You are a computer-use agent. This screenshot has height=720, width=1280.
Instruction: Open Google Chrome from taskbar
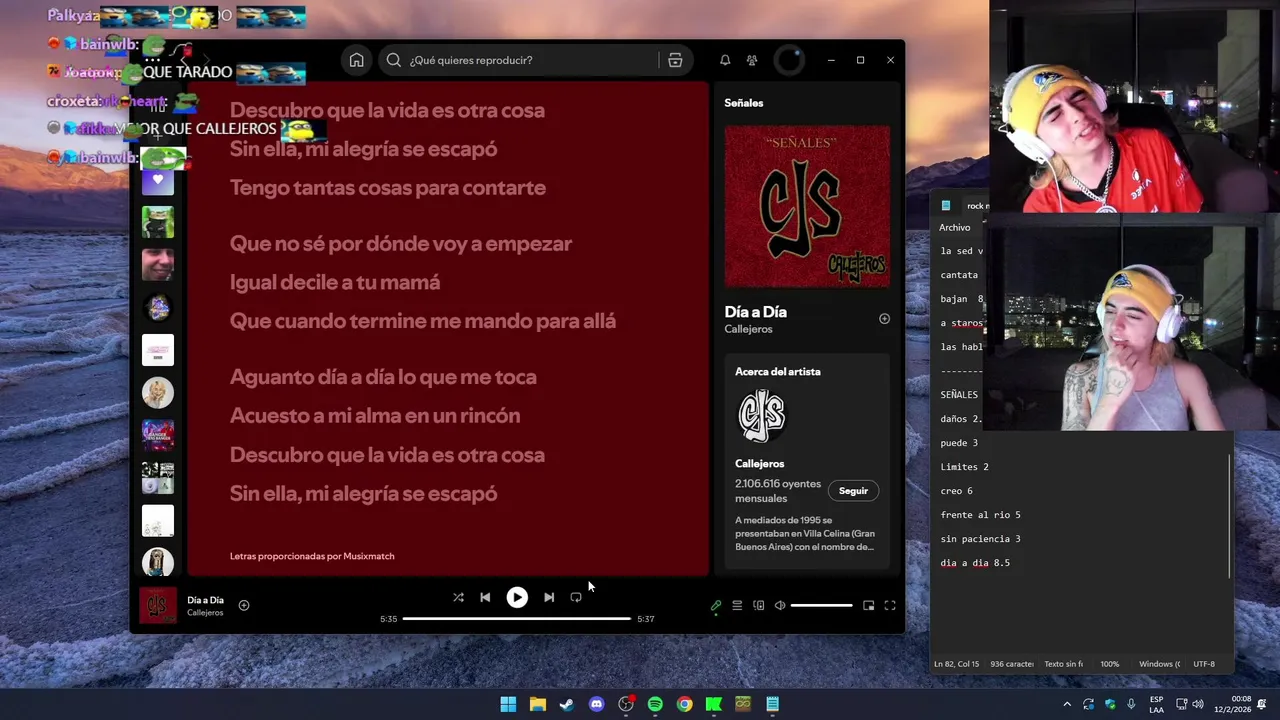[684, 704]
